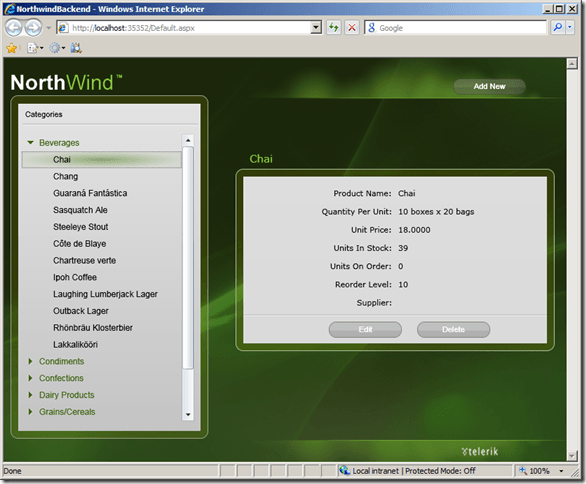The image size is (586, 484).
Task: Click the Categories panel scrollbar thumb
Action: 188,258
